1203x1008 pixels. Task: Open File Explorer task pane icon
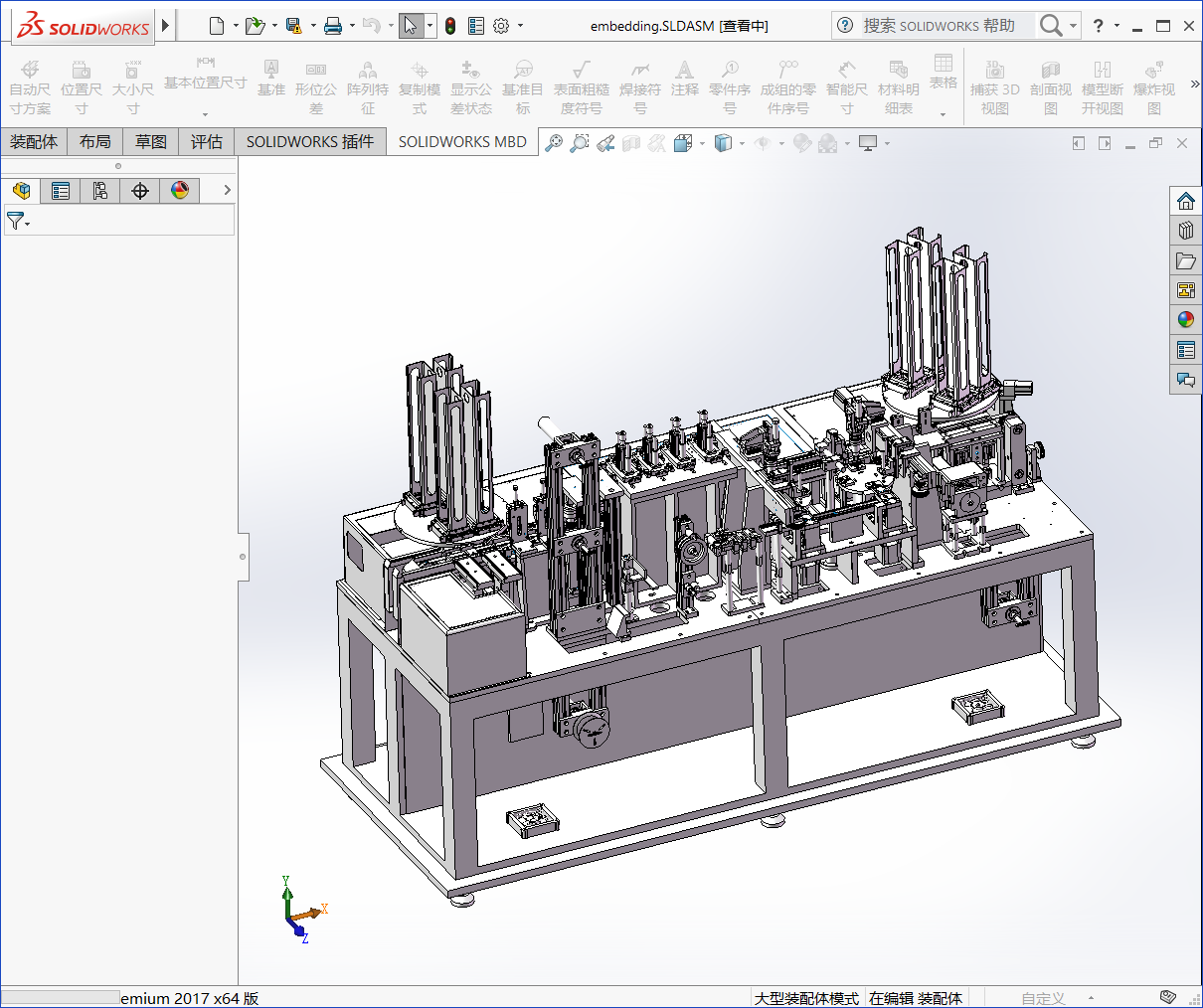(1185, 260)
